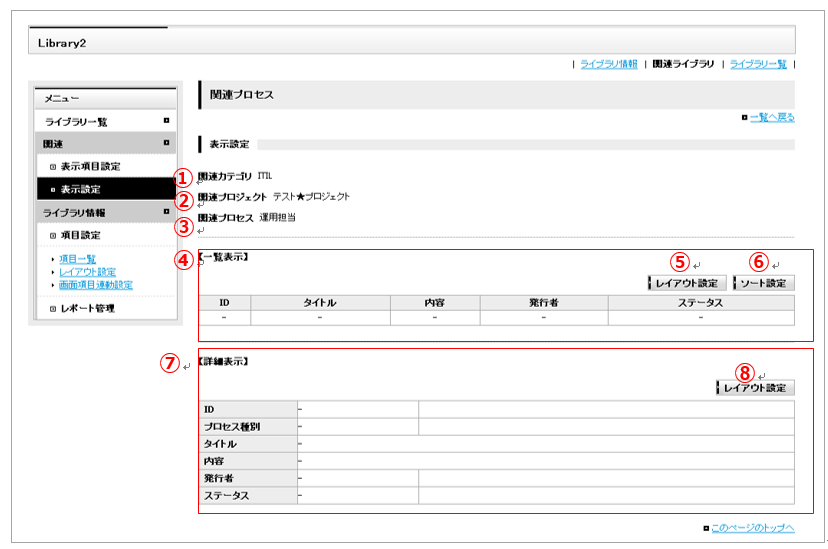This screenshot has height=549, width=828.
Task: Select the 関連ライブラリ top navigation item
Action: [x=683, y=64]
